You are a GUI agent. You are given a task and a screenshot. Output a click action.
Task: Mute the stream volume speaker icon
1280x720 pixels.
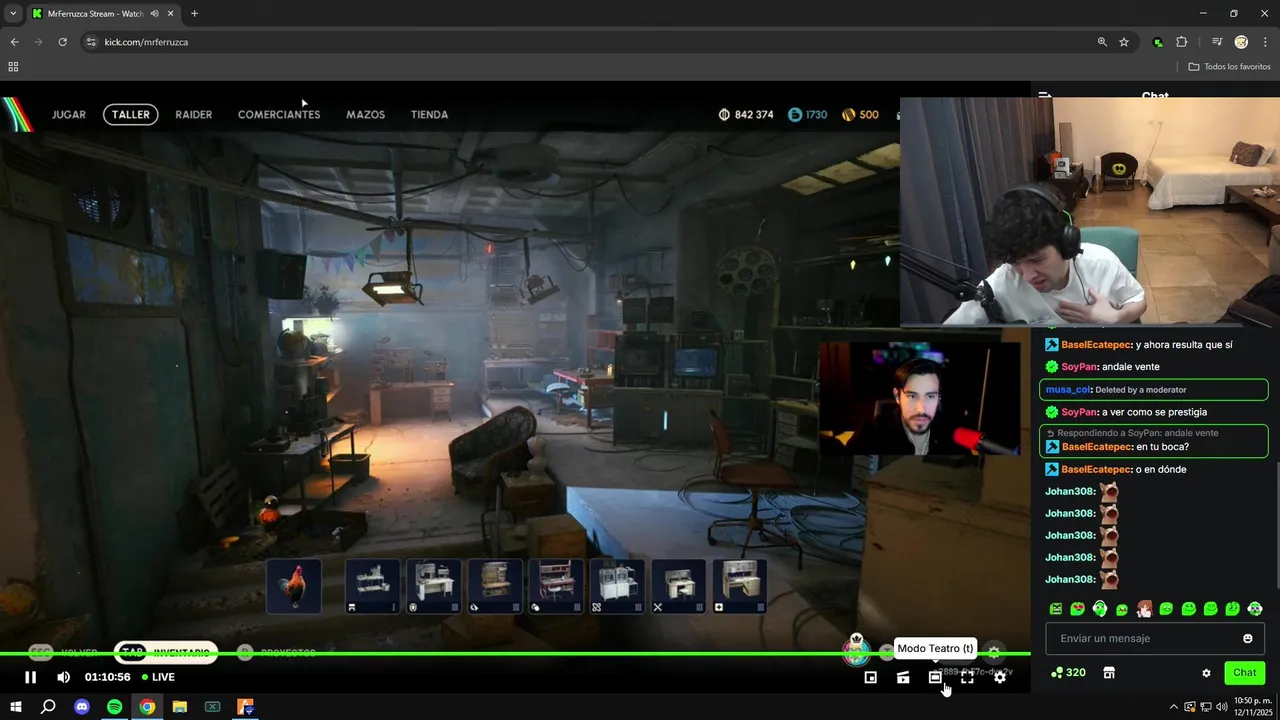tap(63, 677)
